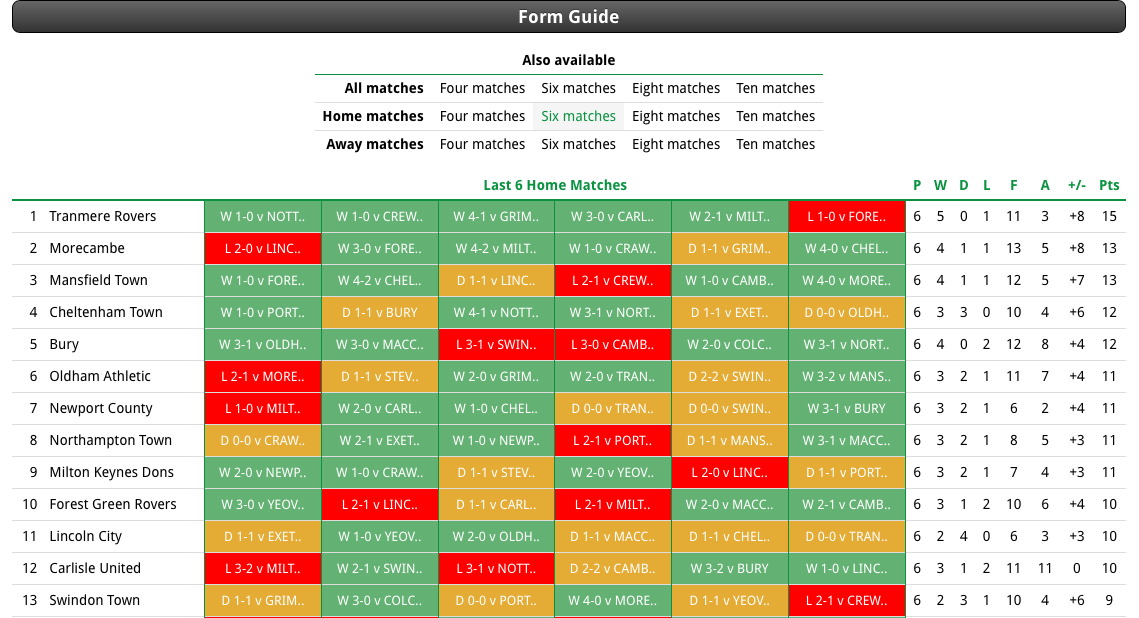Click Northampton's L 2-1 v PORT.. result
This screenshot has width=1139, height=618.
(613, 440)
